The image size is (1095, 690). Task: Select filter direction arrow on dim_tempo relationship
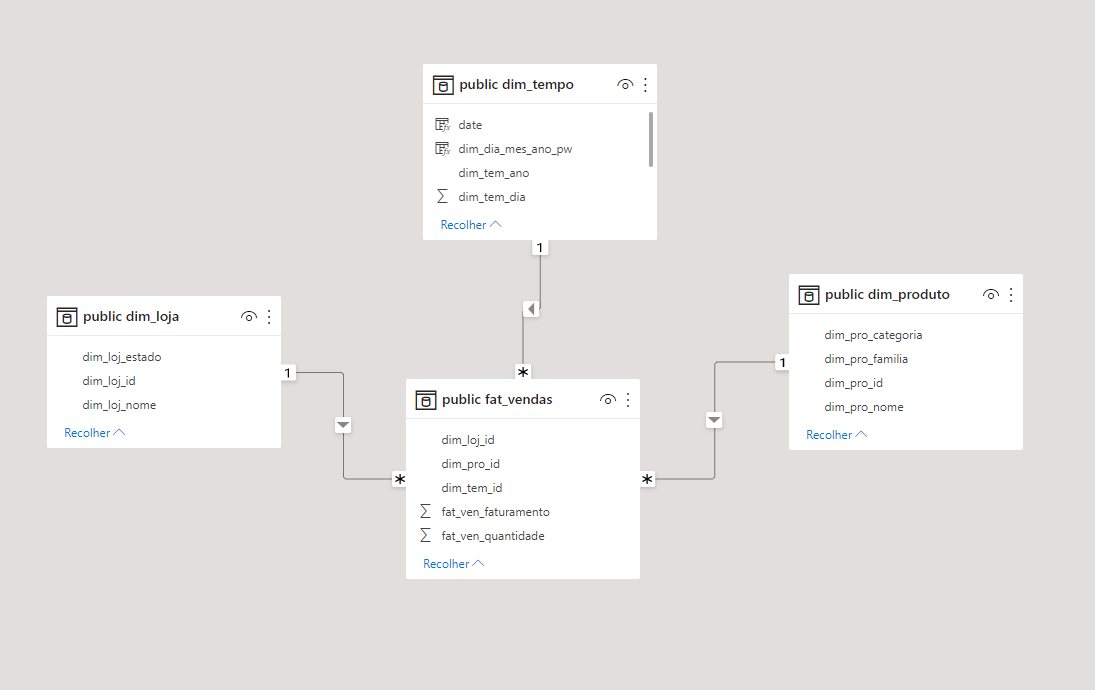[531, 309]
